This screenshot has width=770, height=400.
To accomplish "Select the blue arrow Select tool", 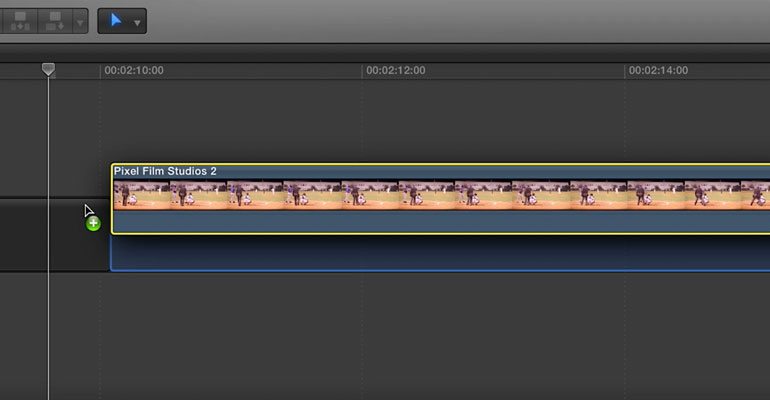I will pyautogui.click(x=115, y=21).
